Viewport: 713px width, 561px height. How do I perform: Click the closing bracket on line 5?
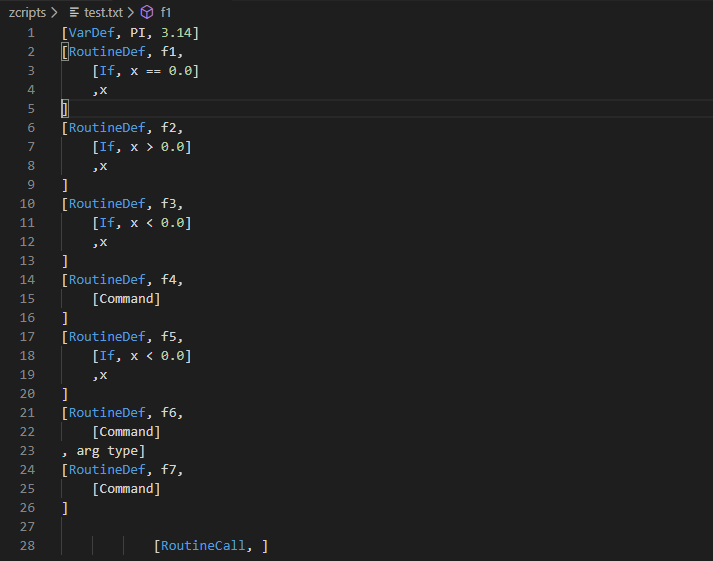point(65,109)
